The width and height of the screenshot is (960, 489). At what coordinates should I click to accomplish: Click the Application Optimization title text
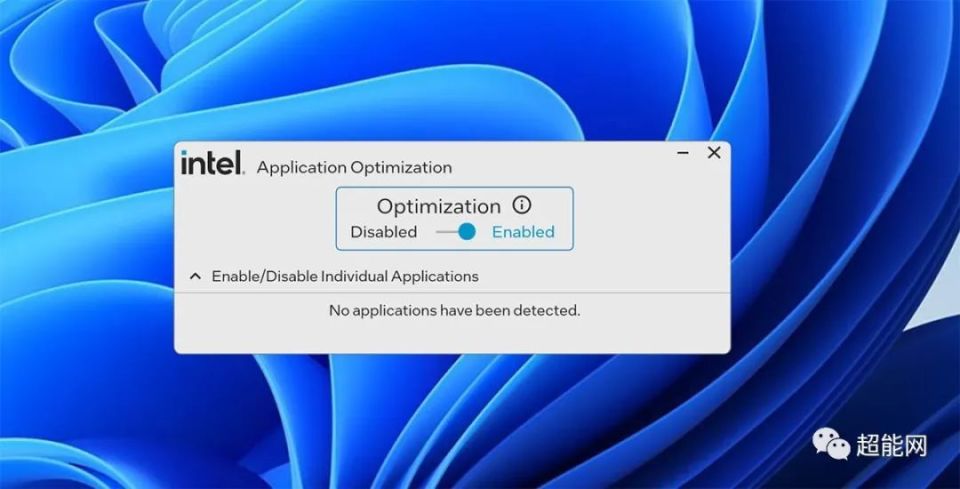(354, 168)
